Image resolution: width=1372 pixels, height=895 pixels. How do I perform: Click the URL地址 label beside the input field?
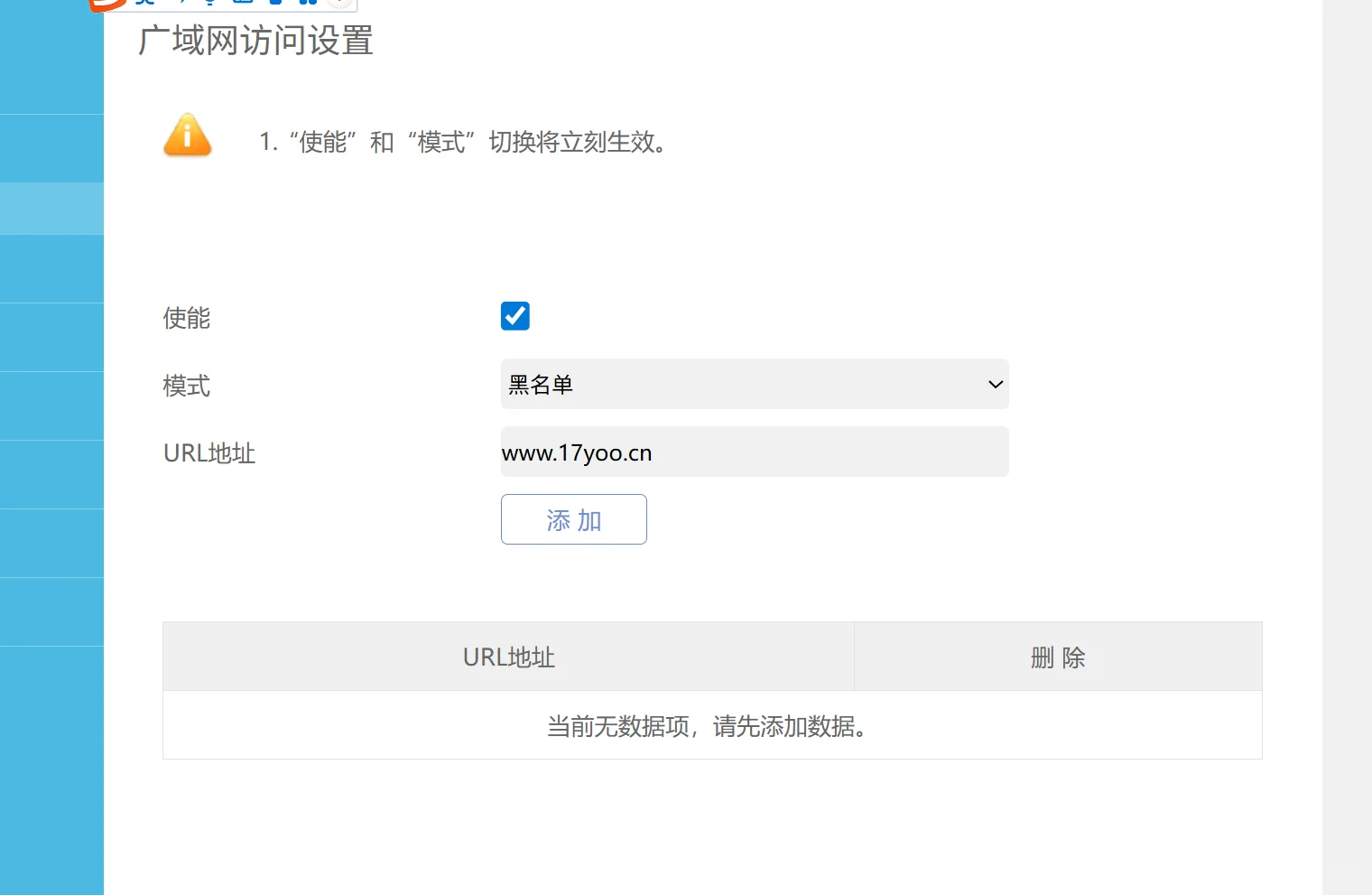pyautogui.click(x=209, y=453)
